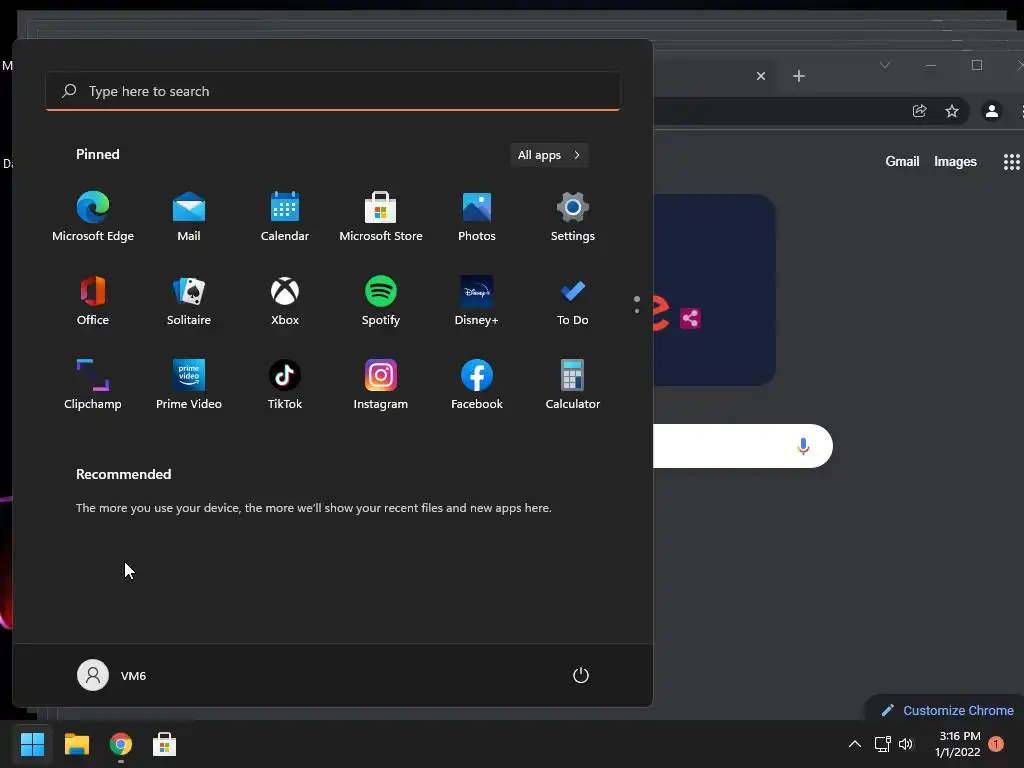Bookmark this page with the star icon

pos(952,111)
